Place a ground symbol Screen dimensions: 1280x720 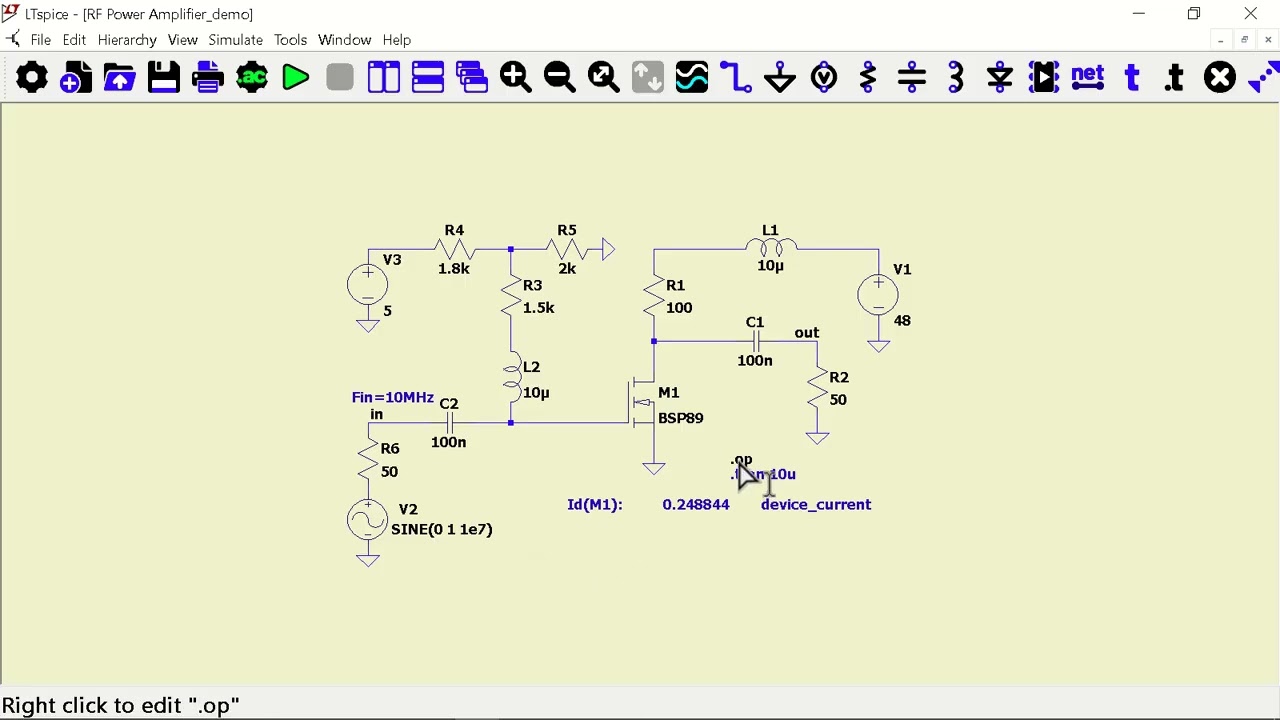[x=779, y=77]
